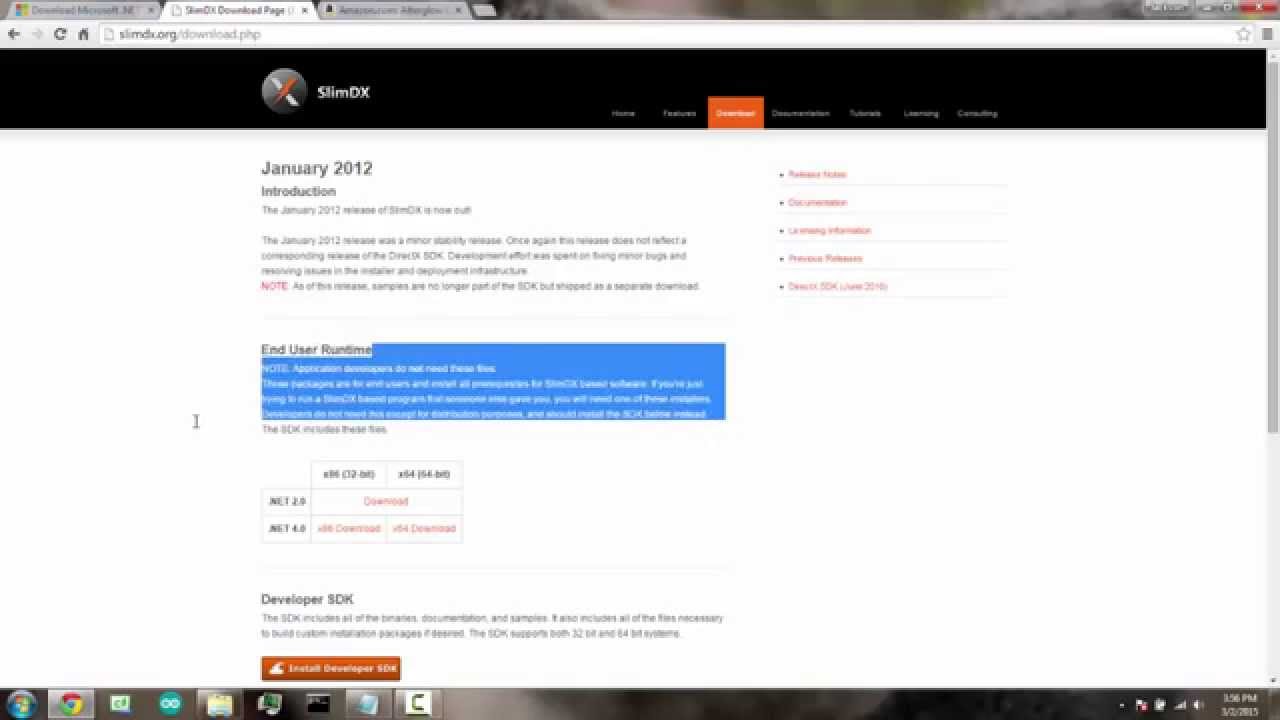1280x720 pixels.
Task: Open a new browser tab
Action: [x=484, y=10]
